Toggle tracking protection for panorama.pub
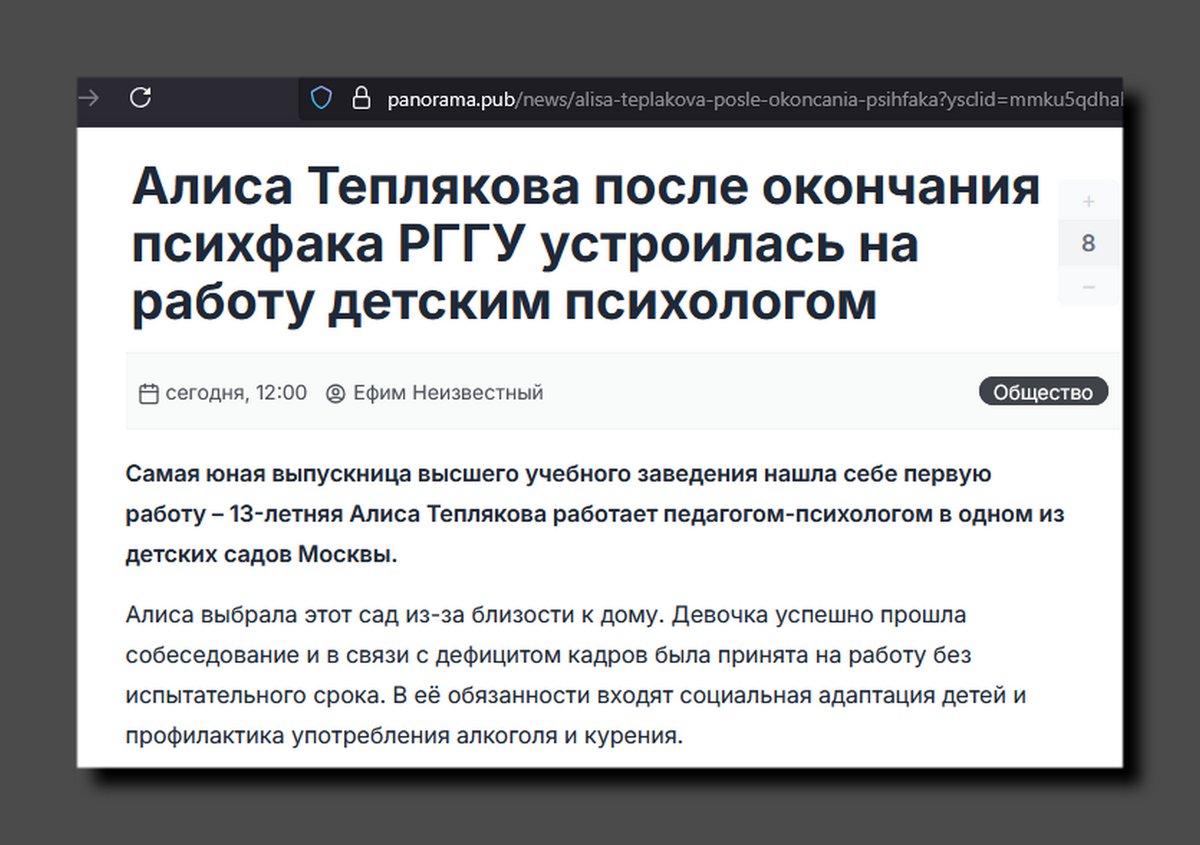This screenshot has width=1200, height=845. tap(320, 99)
